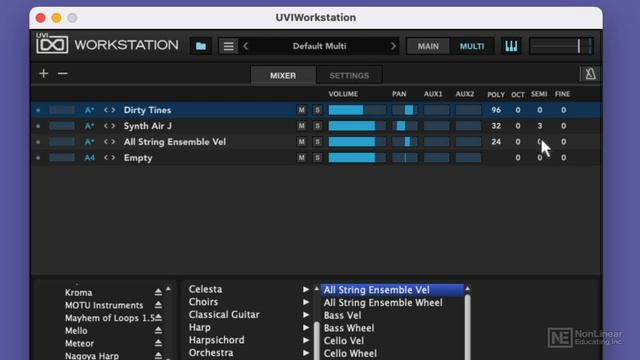Image resolution: width=640 pixels, height=360 pixels.
Task: Solo the Dirty Tines part
Action: (x=317, y=110)
